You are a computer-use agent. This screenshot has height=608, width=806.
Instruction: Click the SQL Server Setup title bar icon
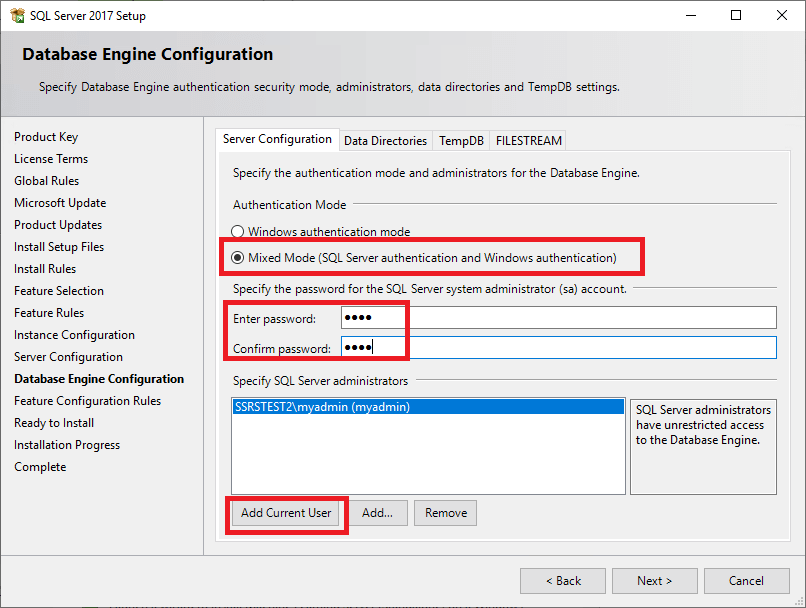(17, 15)
